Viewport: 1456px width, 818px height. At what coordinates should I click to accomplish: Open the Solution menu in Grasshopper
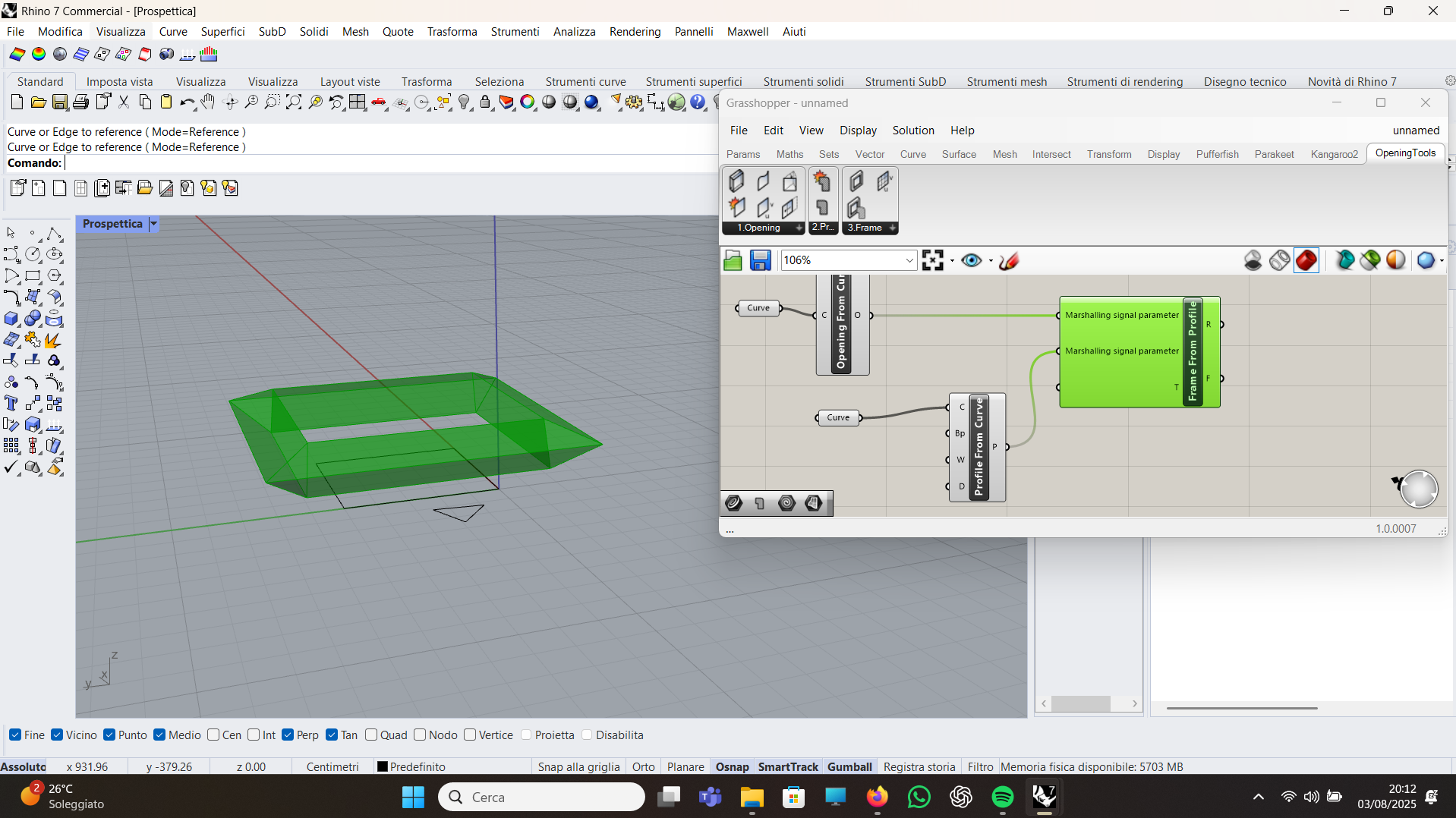tap(912, 131)
